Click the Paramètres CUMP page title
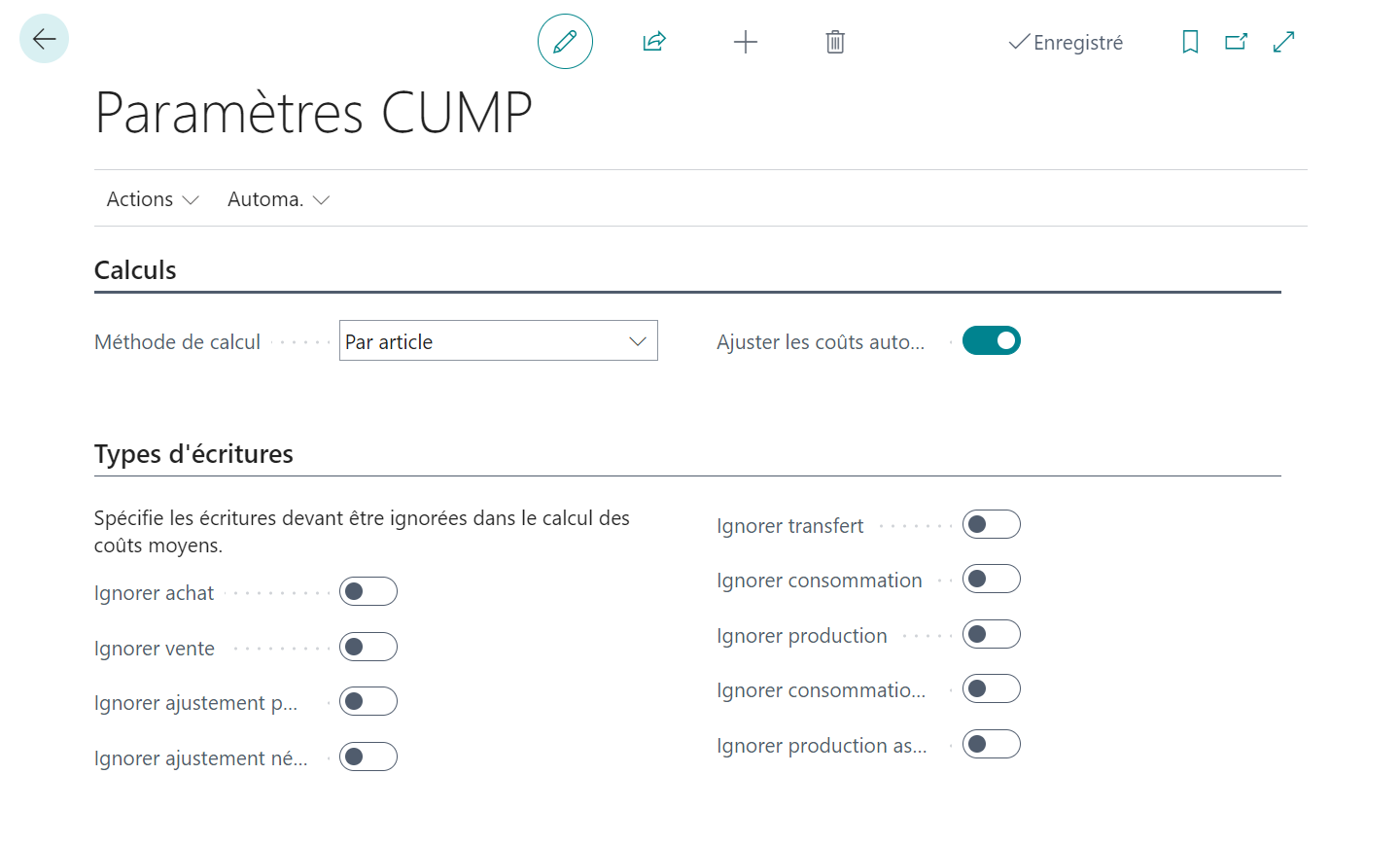 click(x=313, y=113)
